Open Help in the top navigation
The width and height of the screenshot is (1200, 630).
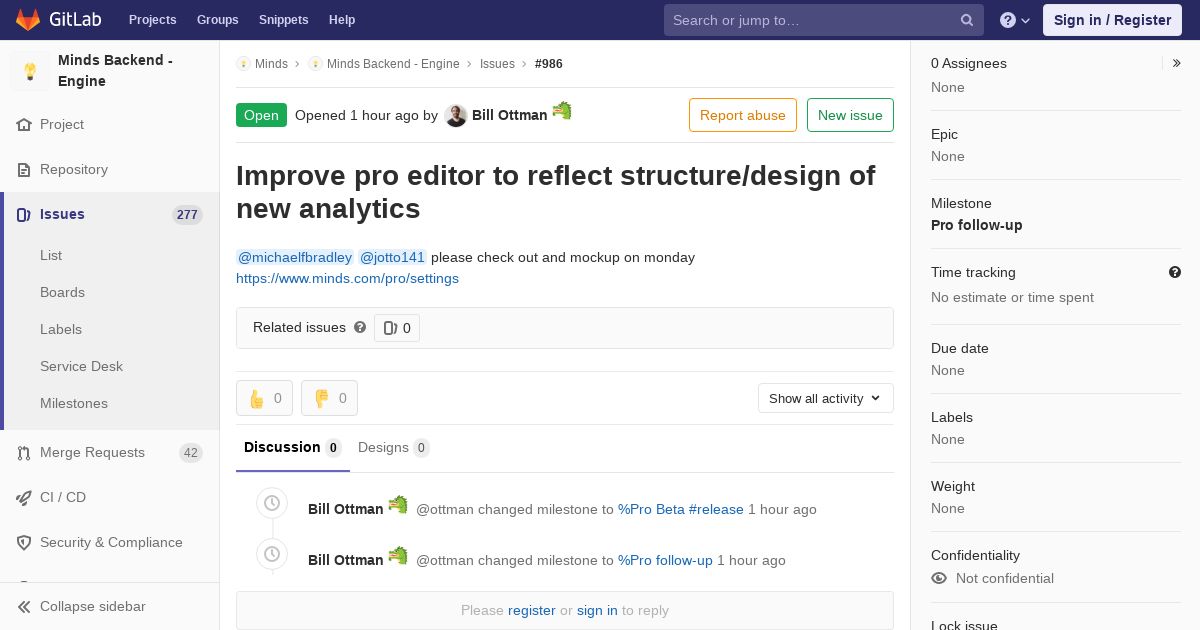(342, 20)
